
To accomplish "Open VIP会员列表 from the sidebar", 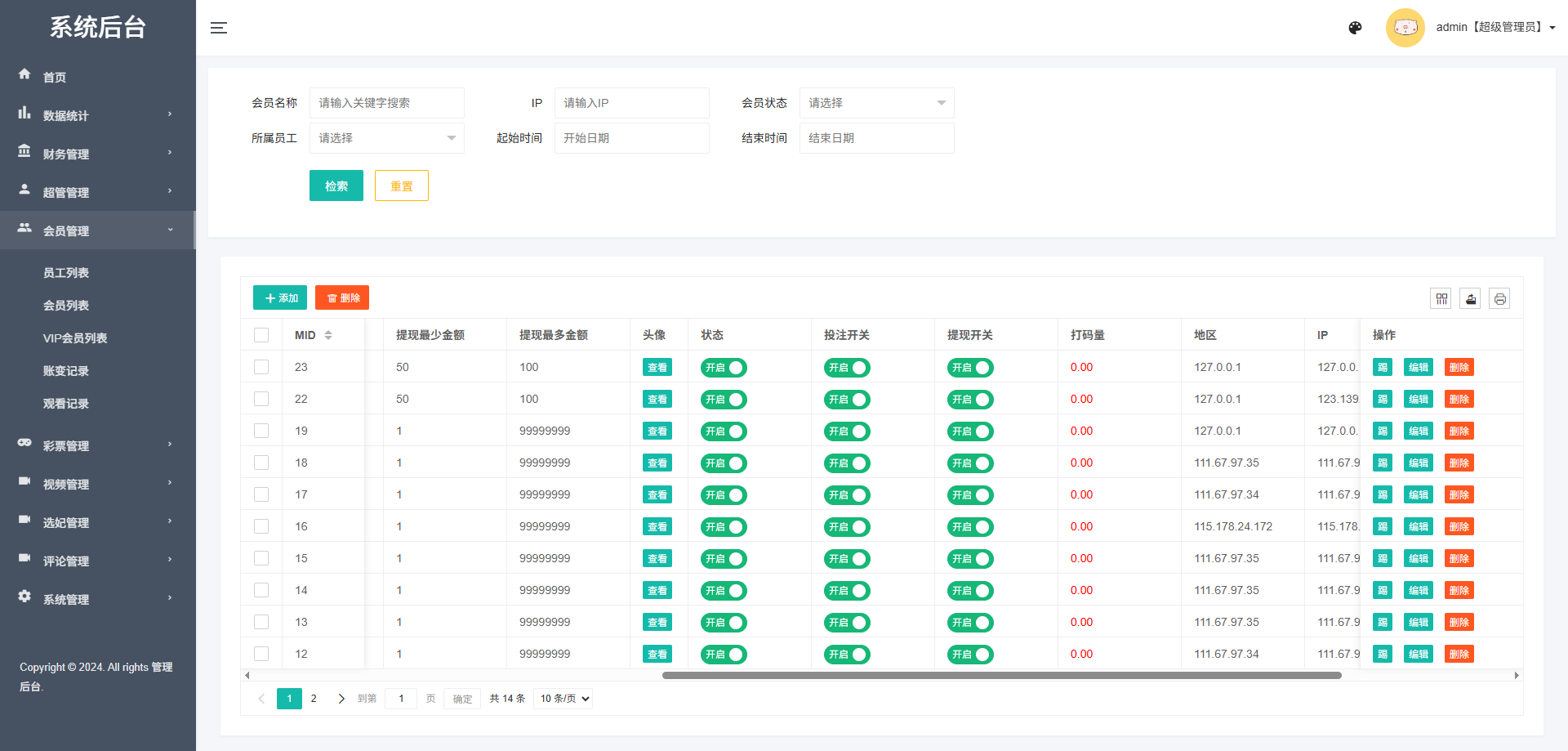I will pyautogui.click(x=73, y=338).
